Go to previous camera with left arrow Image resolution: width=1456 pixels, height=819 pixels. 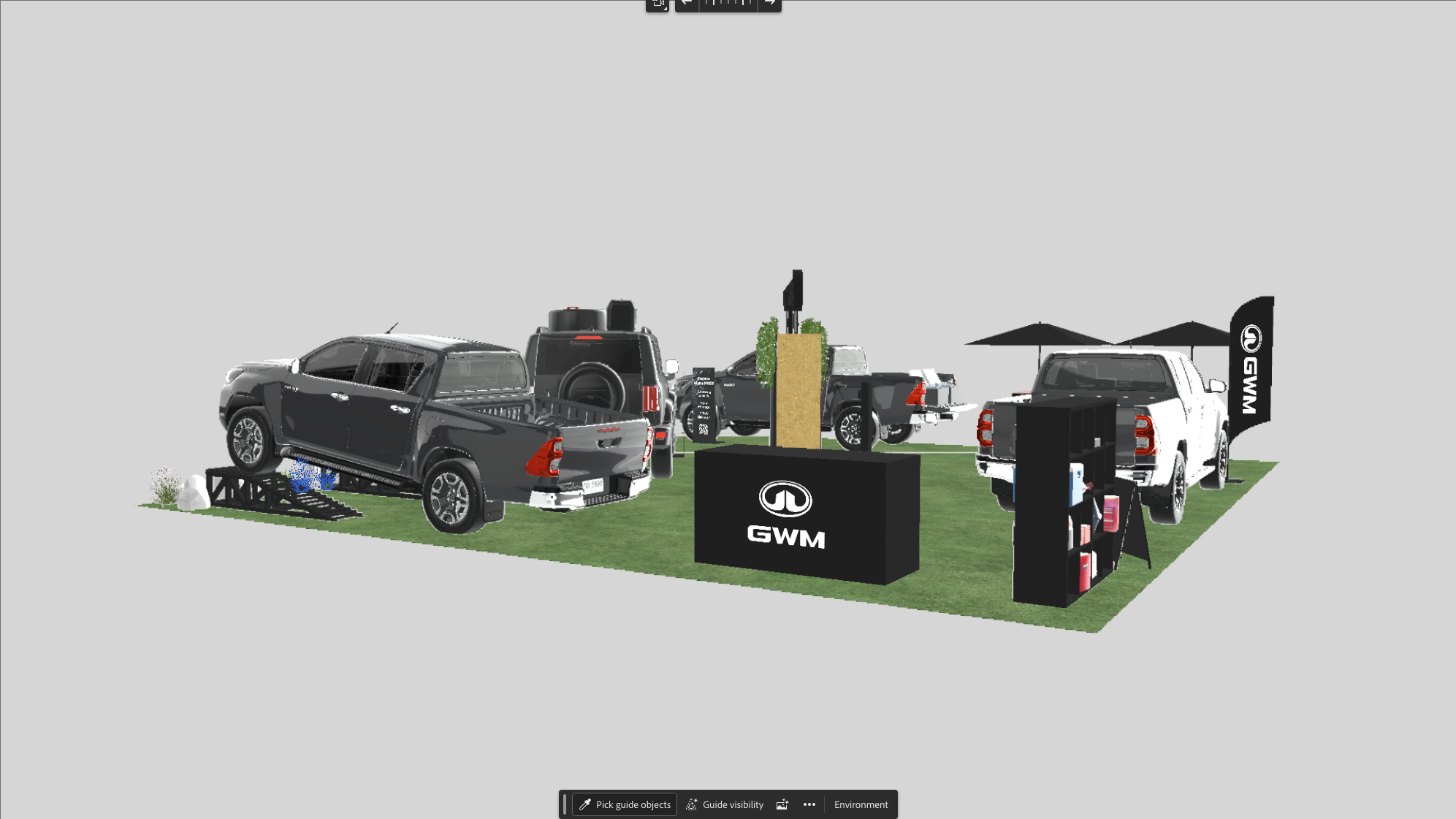point(687,4)
